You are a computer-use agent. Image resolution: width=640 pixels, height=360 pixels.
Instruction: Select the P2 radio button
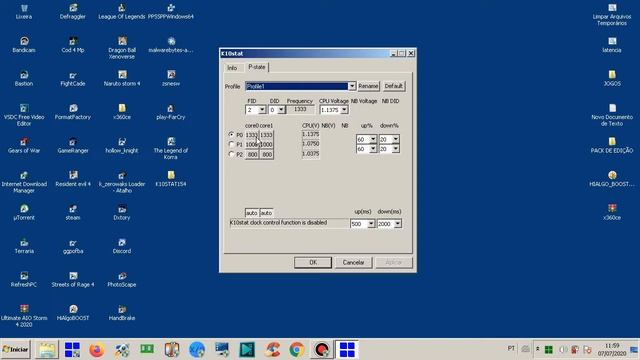point(231,154)
